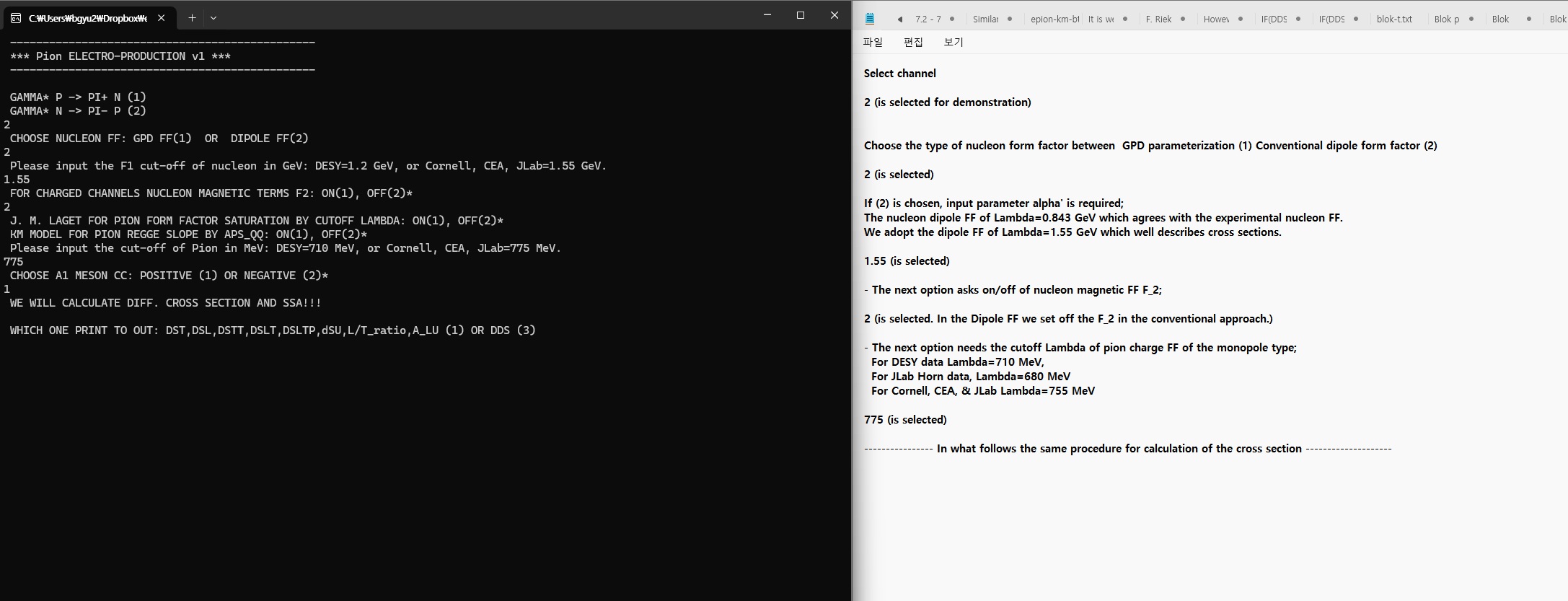Image resolution: width=1568 pixels, height=601 pixels.
Task: Click the unsaved dot on "Similar" tab
Action: (x=1010, y=19)
